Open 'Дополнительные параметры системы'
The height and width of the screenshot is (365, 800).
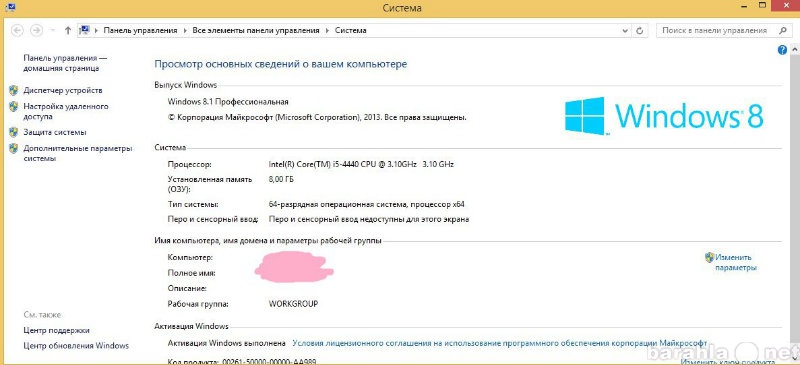78,153
